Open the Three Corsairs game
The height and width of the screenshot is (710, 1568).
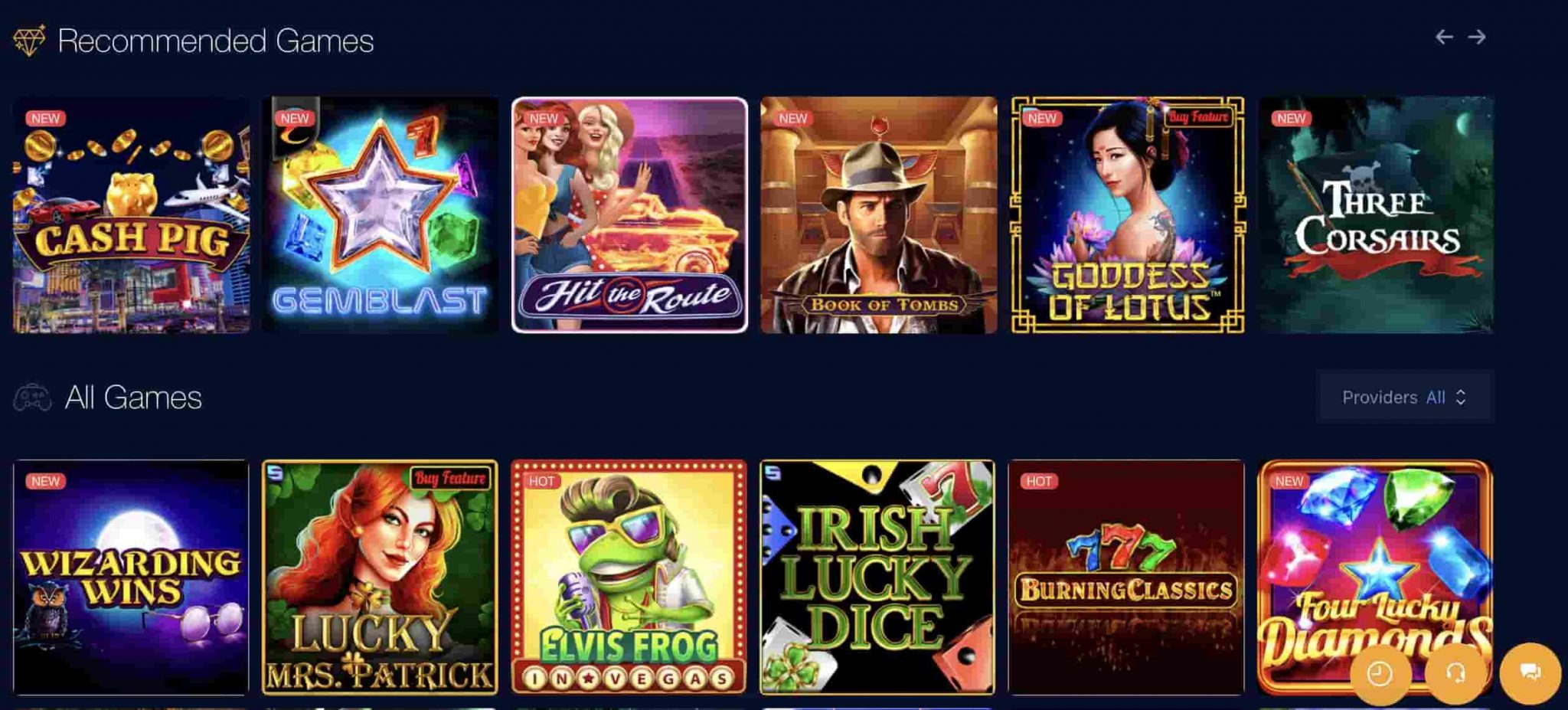tap(1377, 214)
